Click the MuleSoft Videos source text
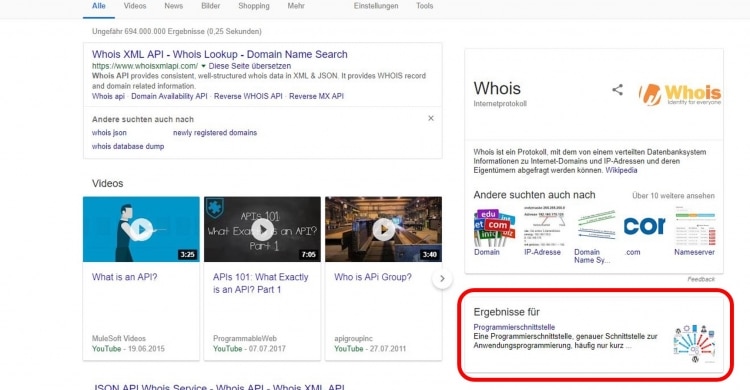This screenshot has height=390, width=750. pos(119,338)
